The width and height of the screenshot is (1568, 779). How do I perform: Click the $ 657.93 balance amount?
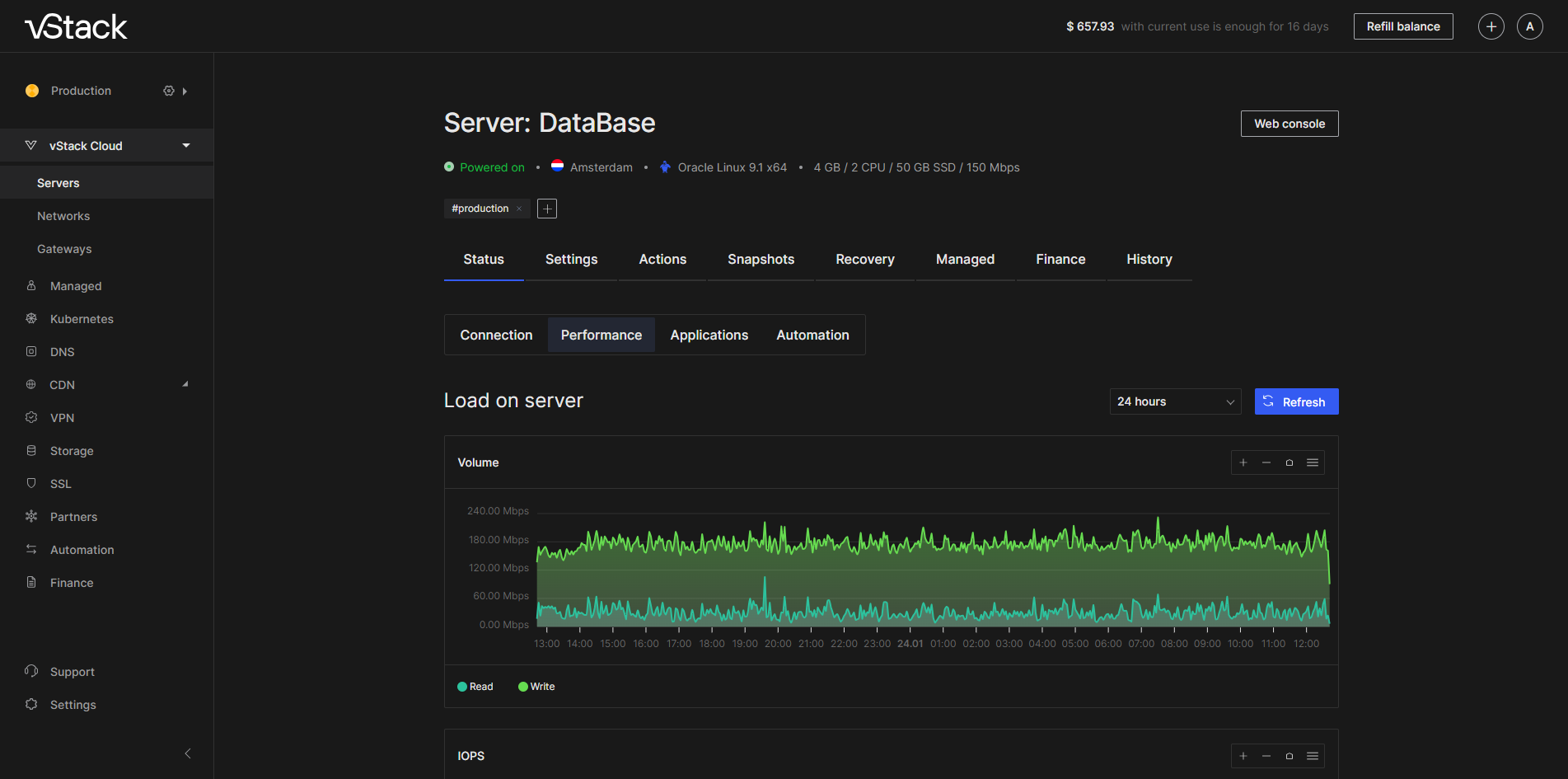click(1090, 26)
